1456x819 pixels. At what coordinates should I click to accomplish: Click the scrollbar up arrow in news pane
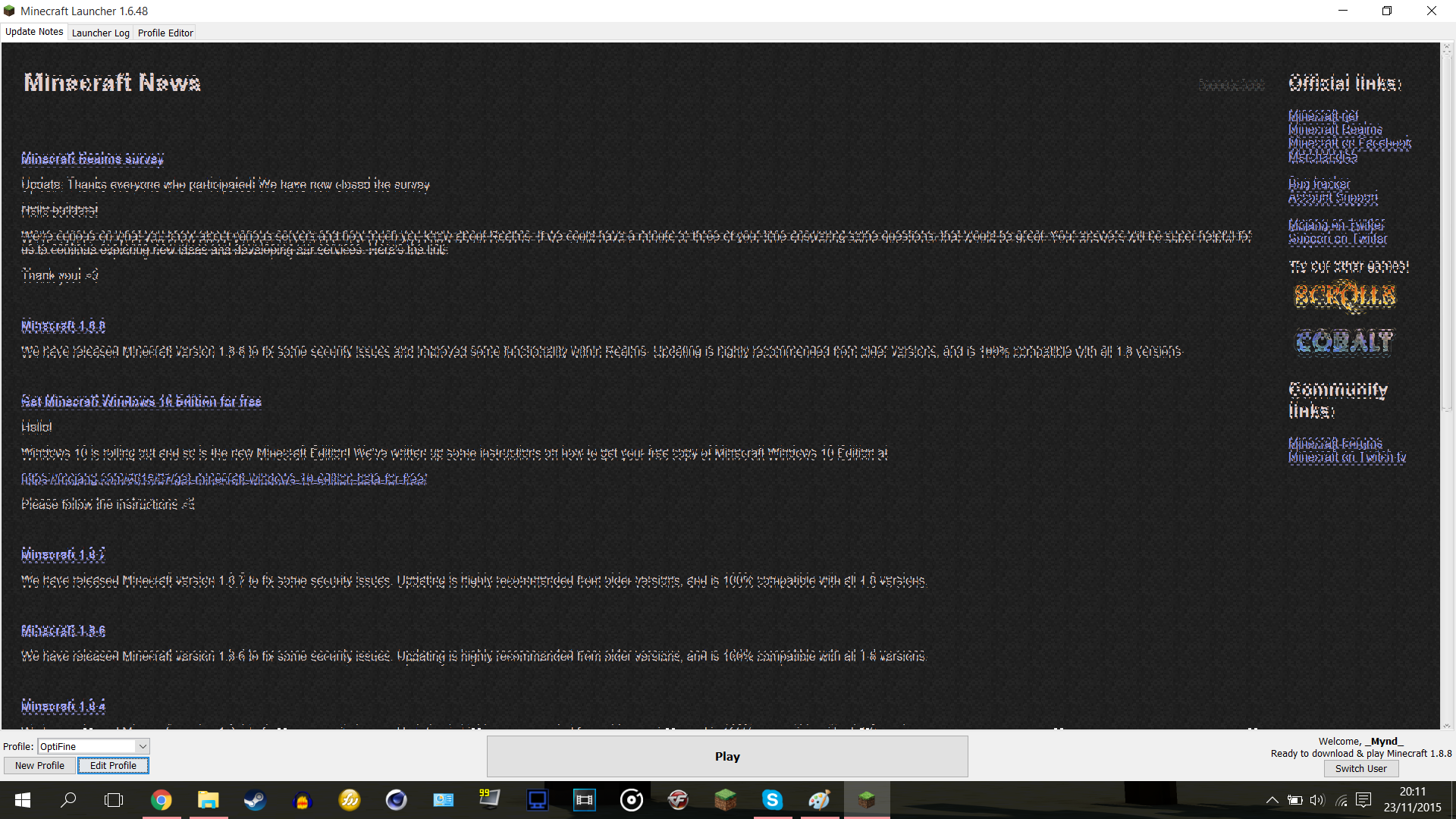click(1447, 48)
